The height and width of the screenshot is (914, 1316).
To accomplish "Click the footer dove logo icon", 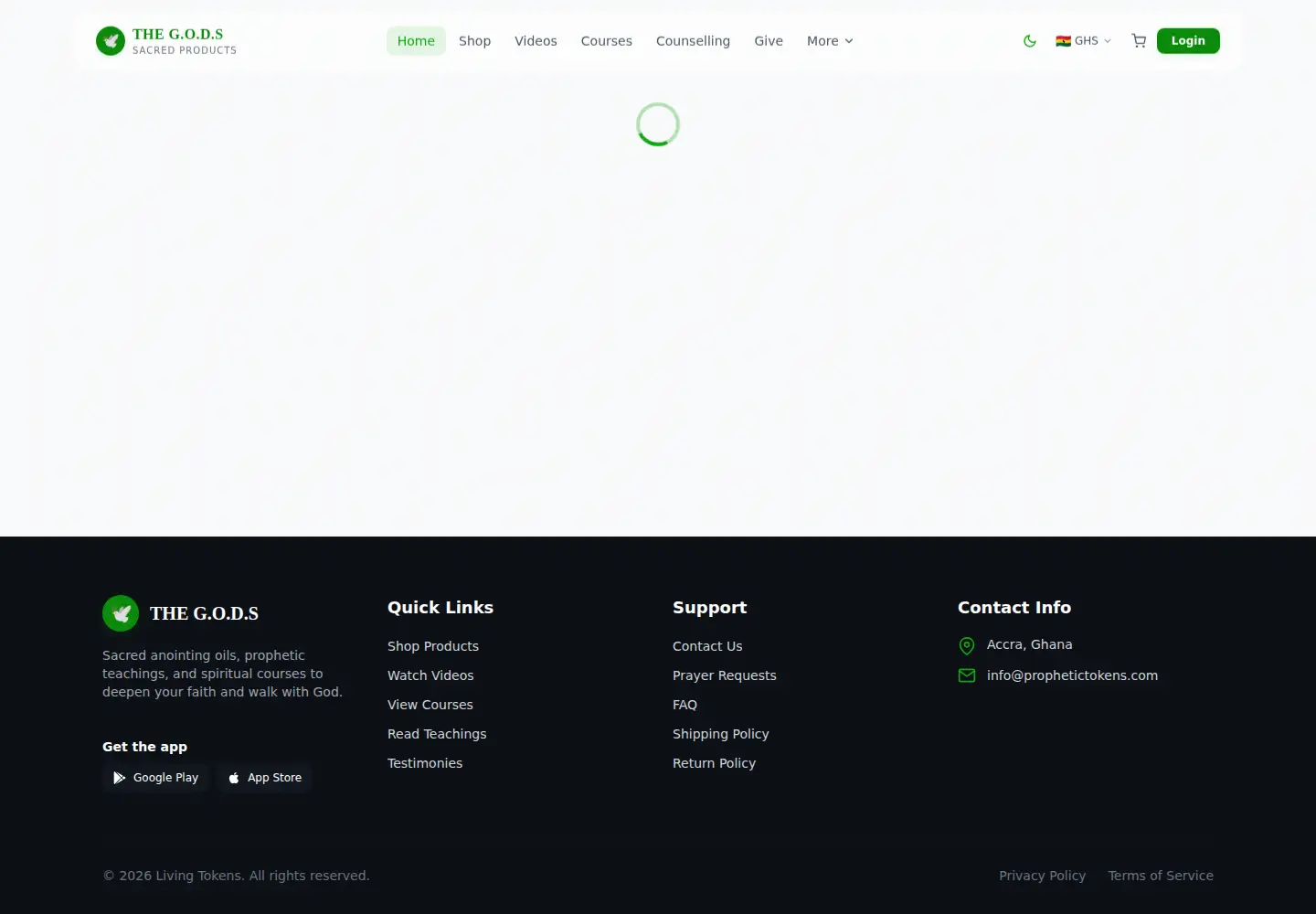I will [121, 613].
